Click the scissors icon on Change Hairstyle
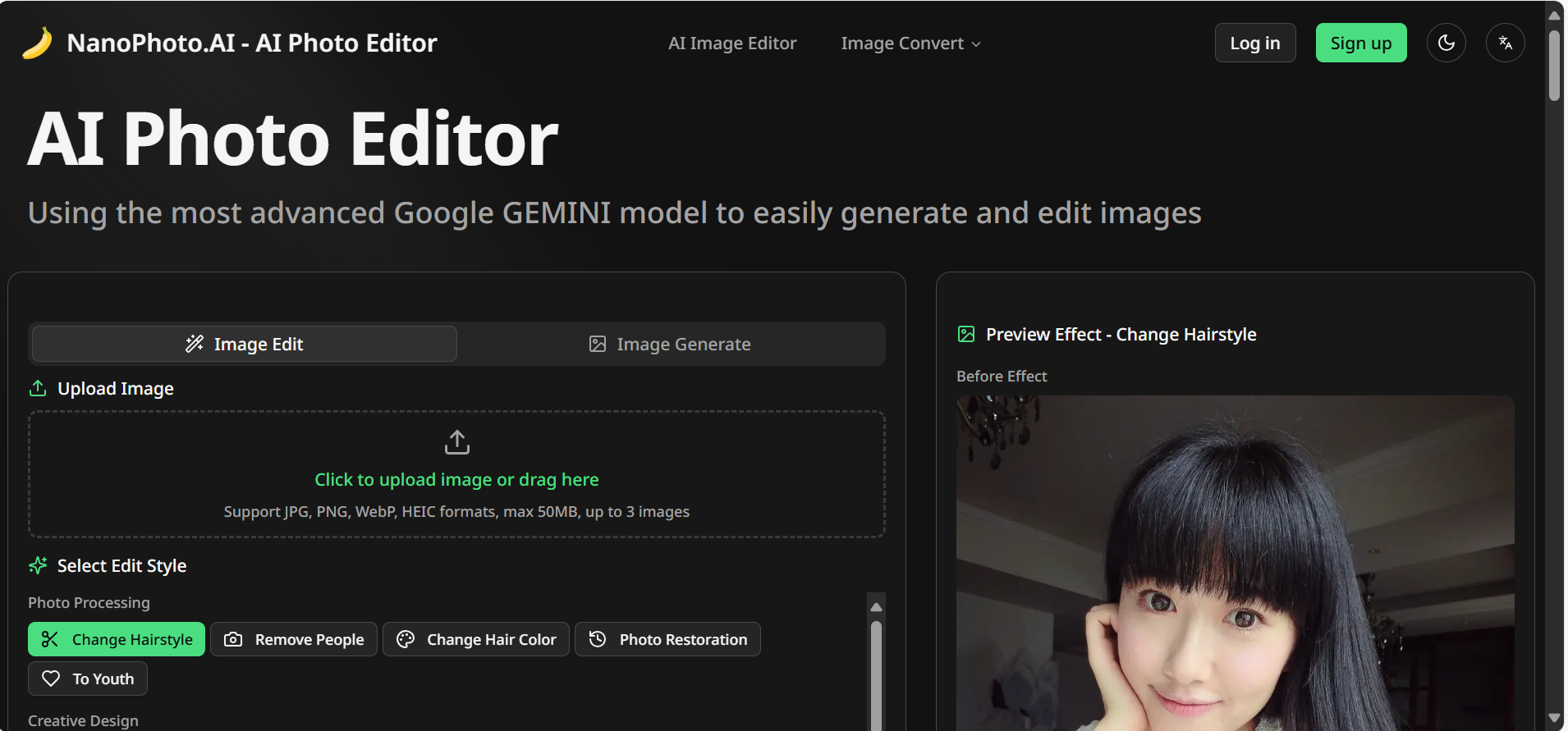This screenshot has height=731, width=1568. (x=50, y=639)
